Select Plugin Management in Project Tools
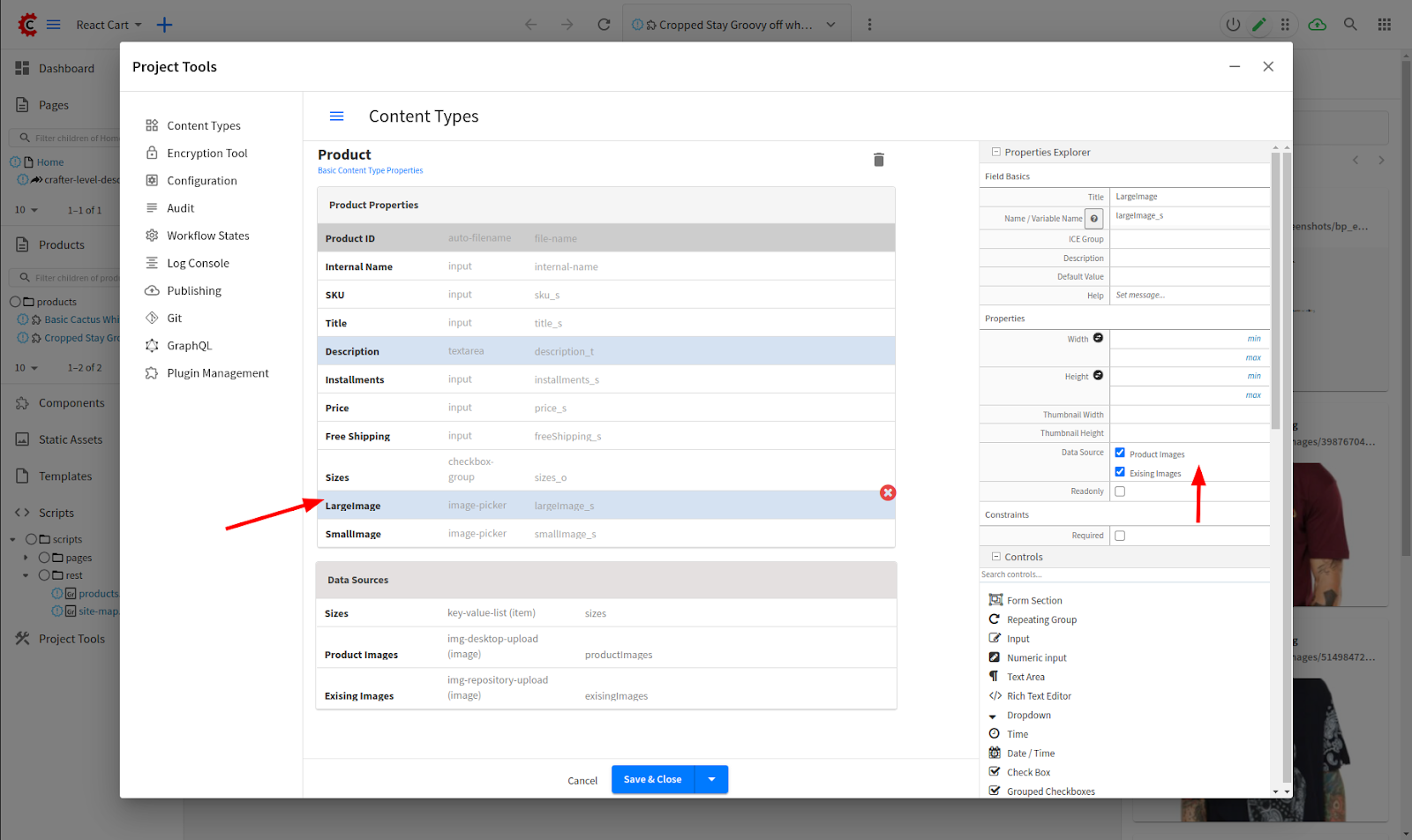Viewport: 1412px width, 840px height. [217, 373]
